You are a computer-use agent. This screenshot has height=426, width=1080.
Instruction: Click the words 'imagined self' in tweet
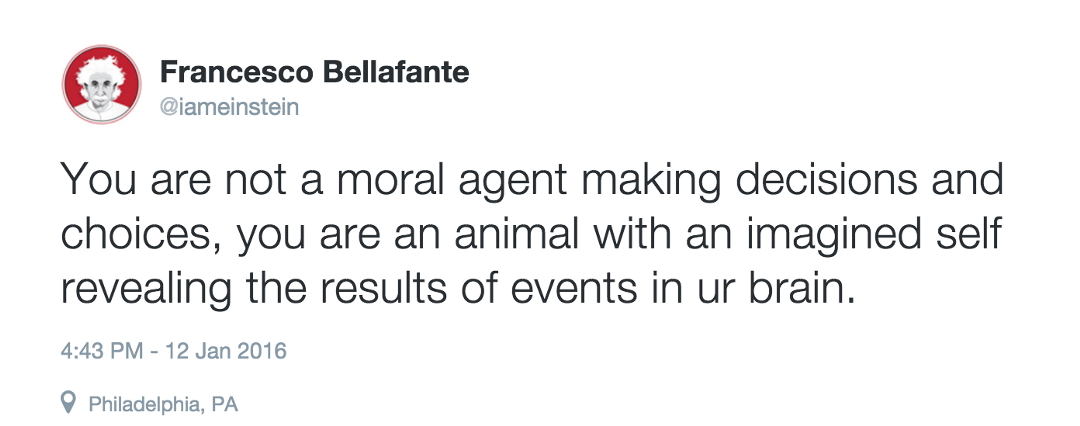pyautogui.click(x=873, y=236)
